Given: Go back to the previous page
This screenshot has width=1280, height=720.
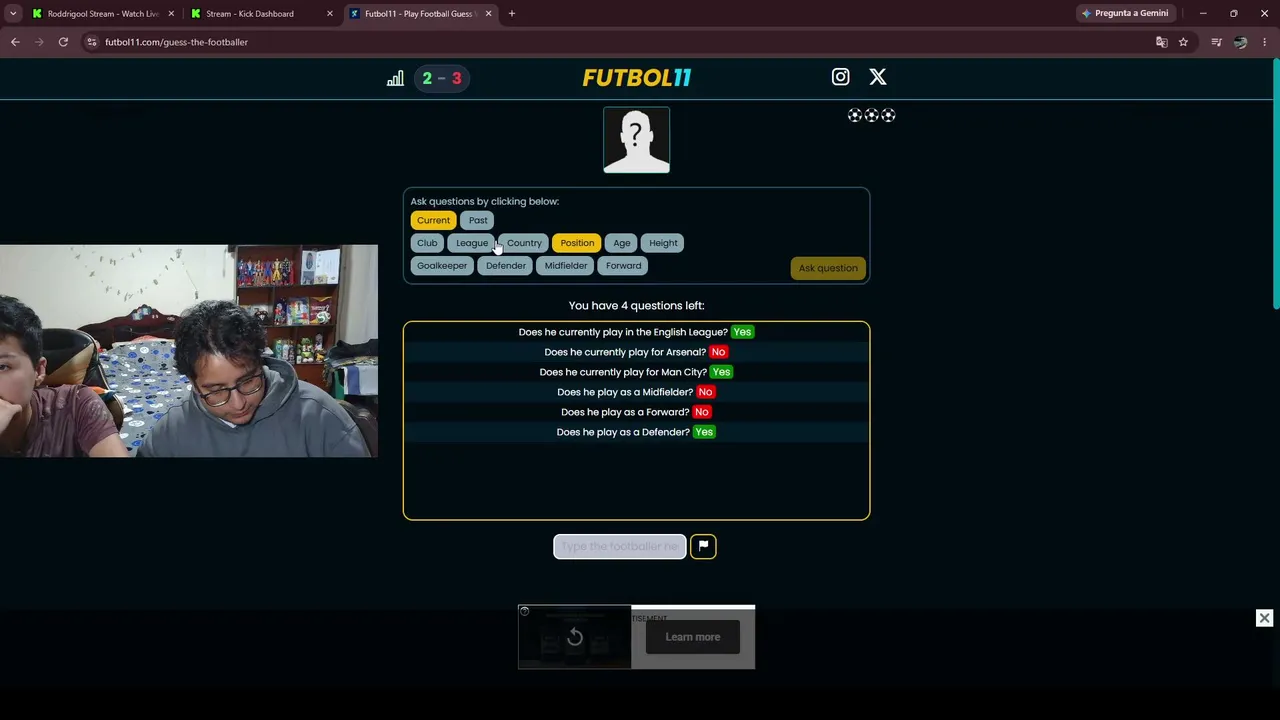Looking at the screenshot, I should click(15, 42).
